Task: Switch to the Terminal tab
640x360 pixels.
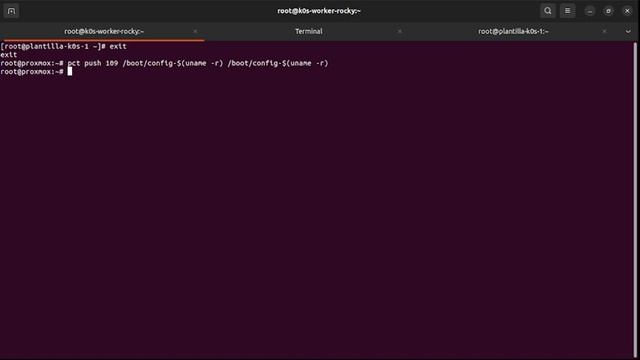Action: [309, 31]
